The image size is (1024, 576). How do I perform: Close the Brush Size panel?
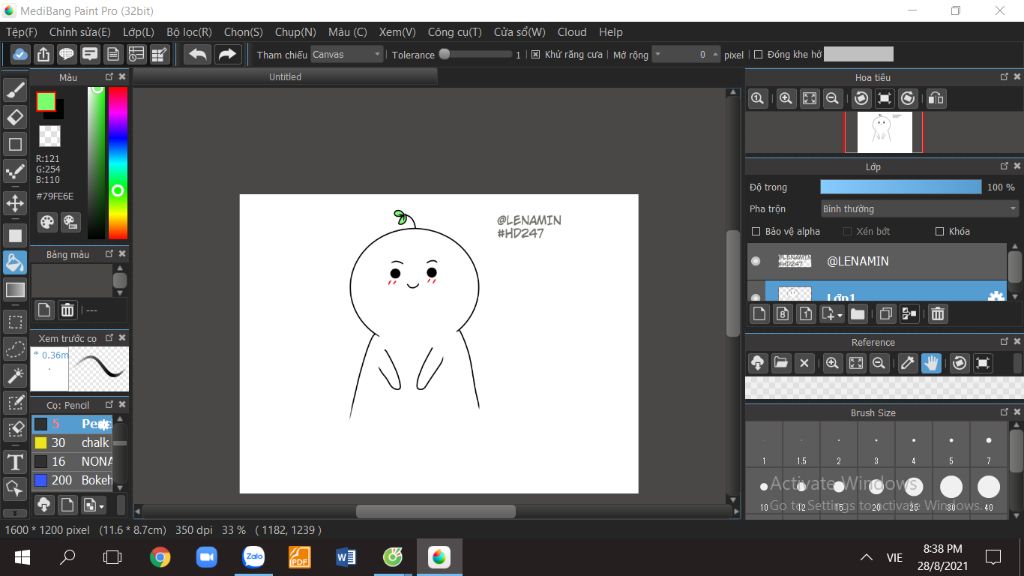click(x=1017, y=412)
